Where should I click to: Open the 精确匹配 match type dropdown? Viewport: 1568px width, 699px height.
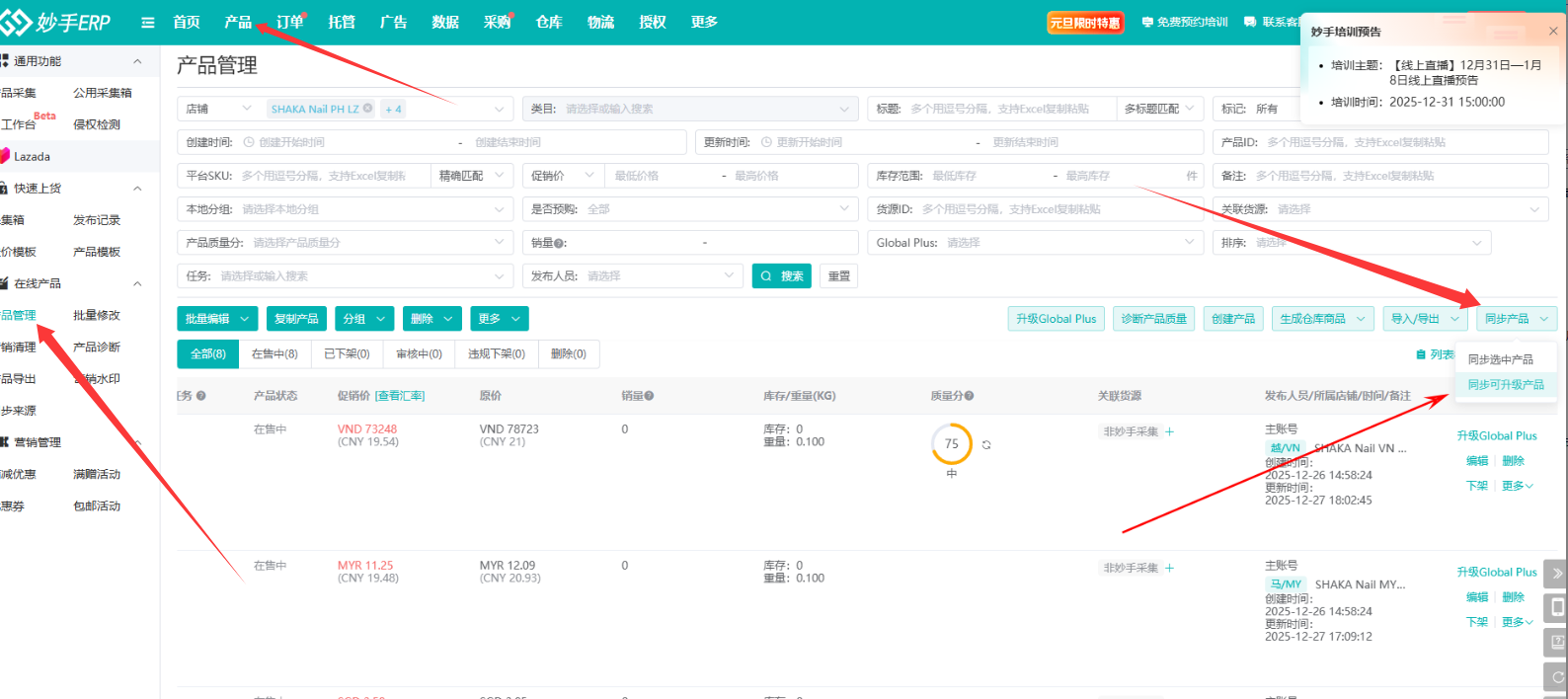(471, 176)
